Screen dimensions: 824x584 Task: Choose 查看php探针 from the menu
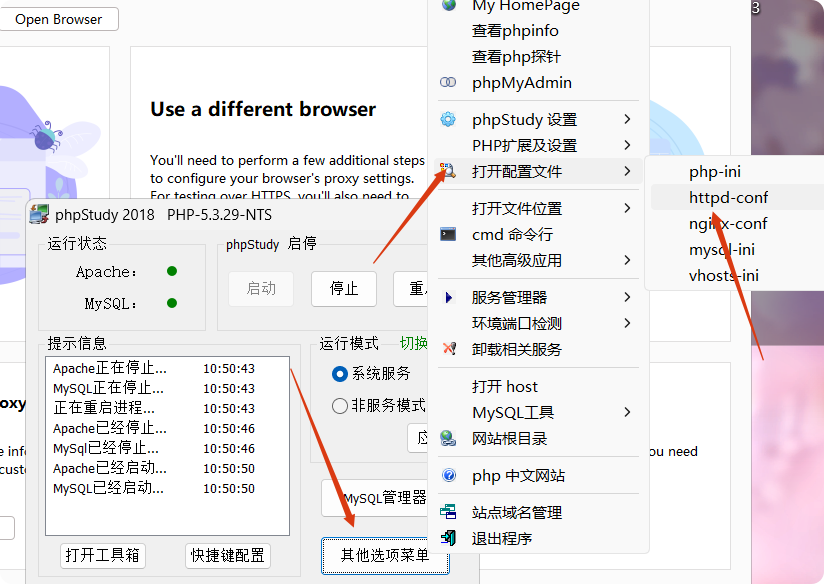point(517,56)
